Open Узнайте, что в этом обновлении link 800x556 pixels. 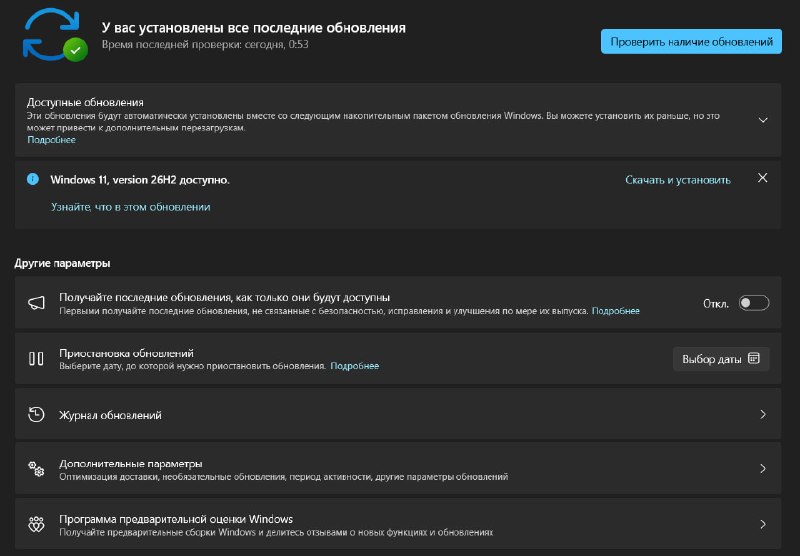(131, 207)
